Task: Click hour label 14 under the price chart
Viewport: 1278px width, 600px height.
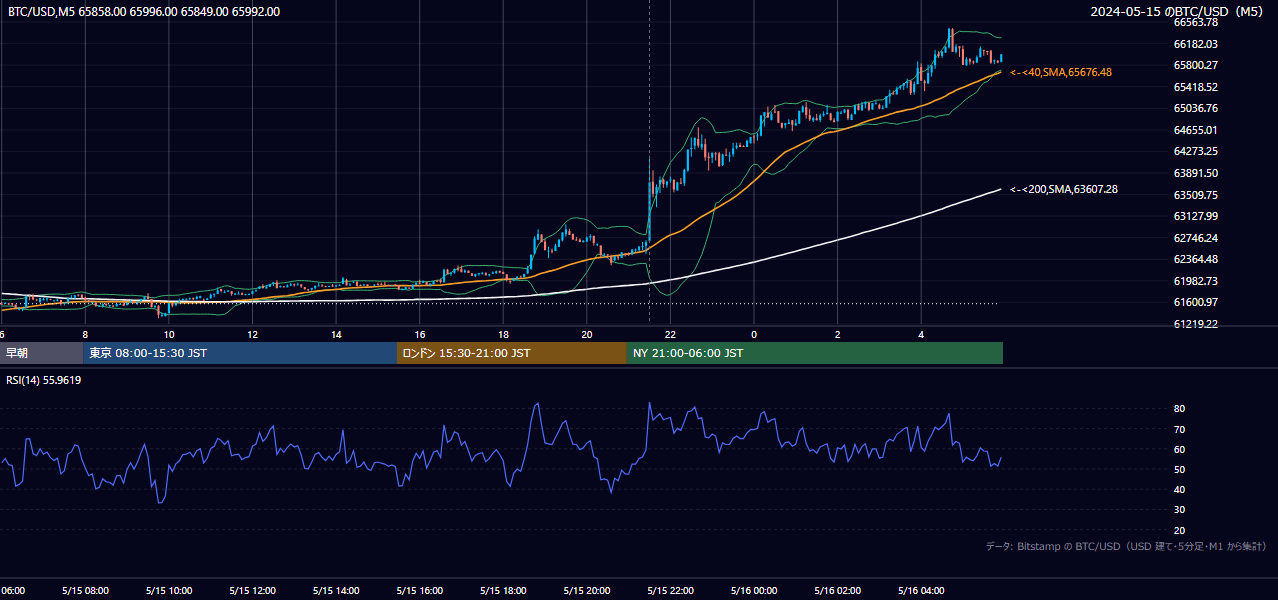Action: [336, 334]
